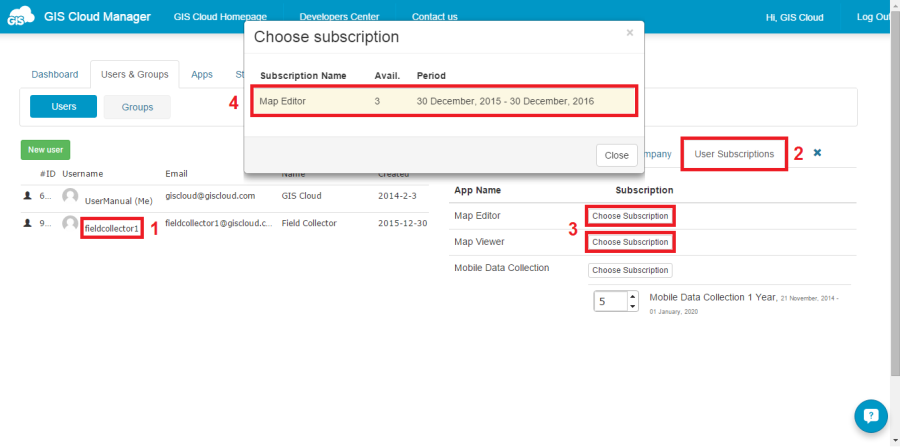Click person icon in fieldcollector1 row
Viewport: 900px width, 447px height.
(27, 223)
